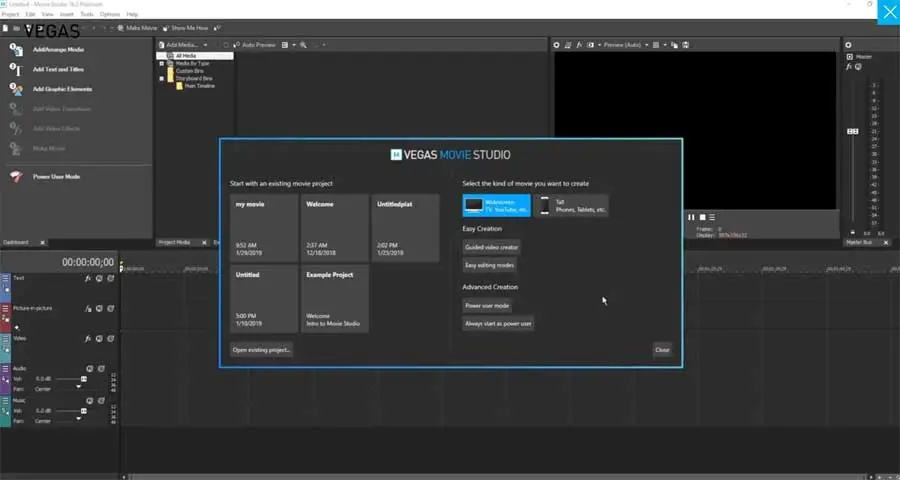This screenshot has width=900, height=480.
Task: Click Always start as power user
Action: [x=498, y=324]
